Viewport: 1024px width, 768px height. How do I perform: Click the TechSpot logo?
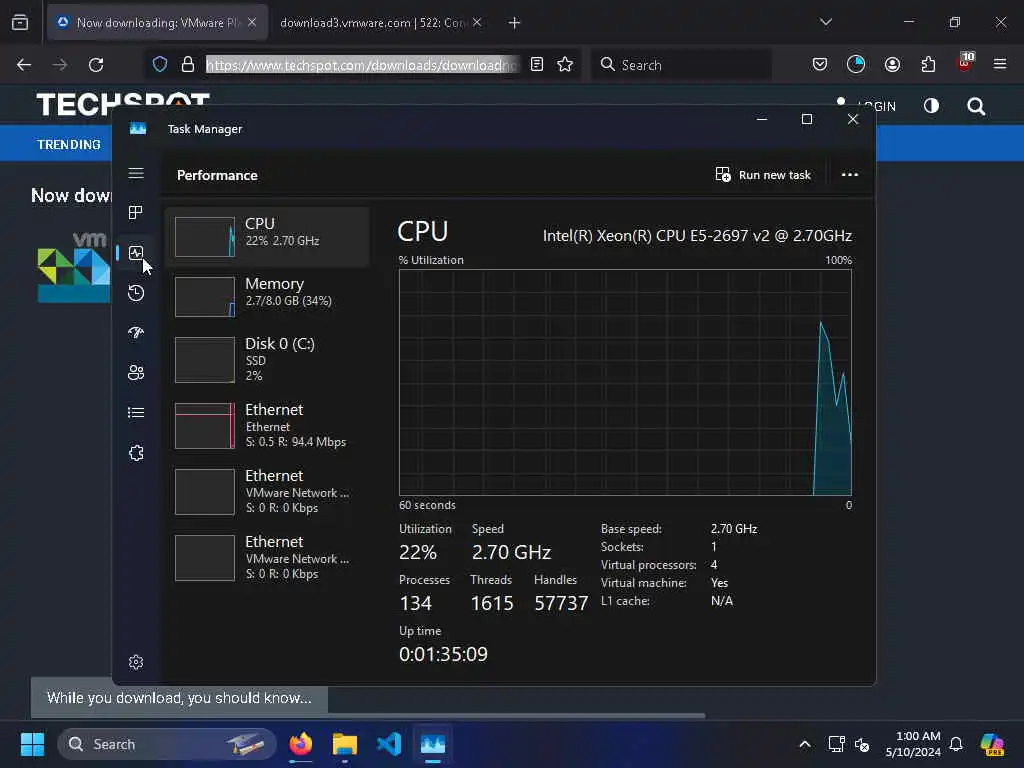tap(123, 104)
